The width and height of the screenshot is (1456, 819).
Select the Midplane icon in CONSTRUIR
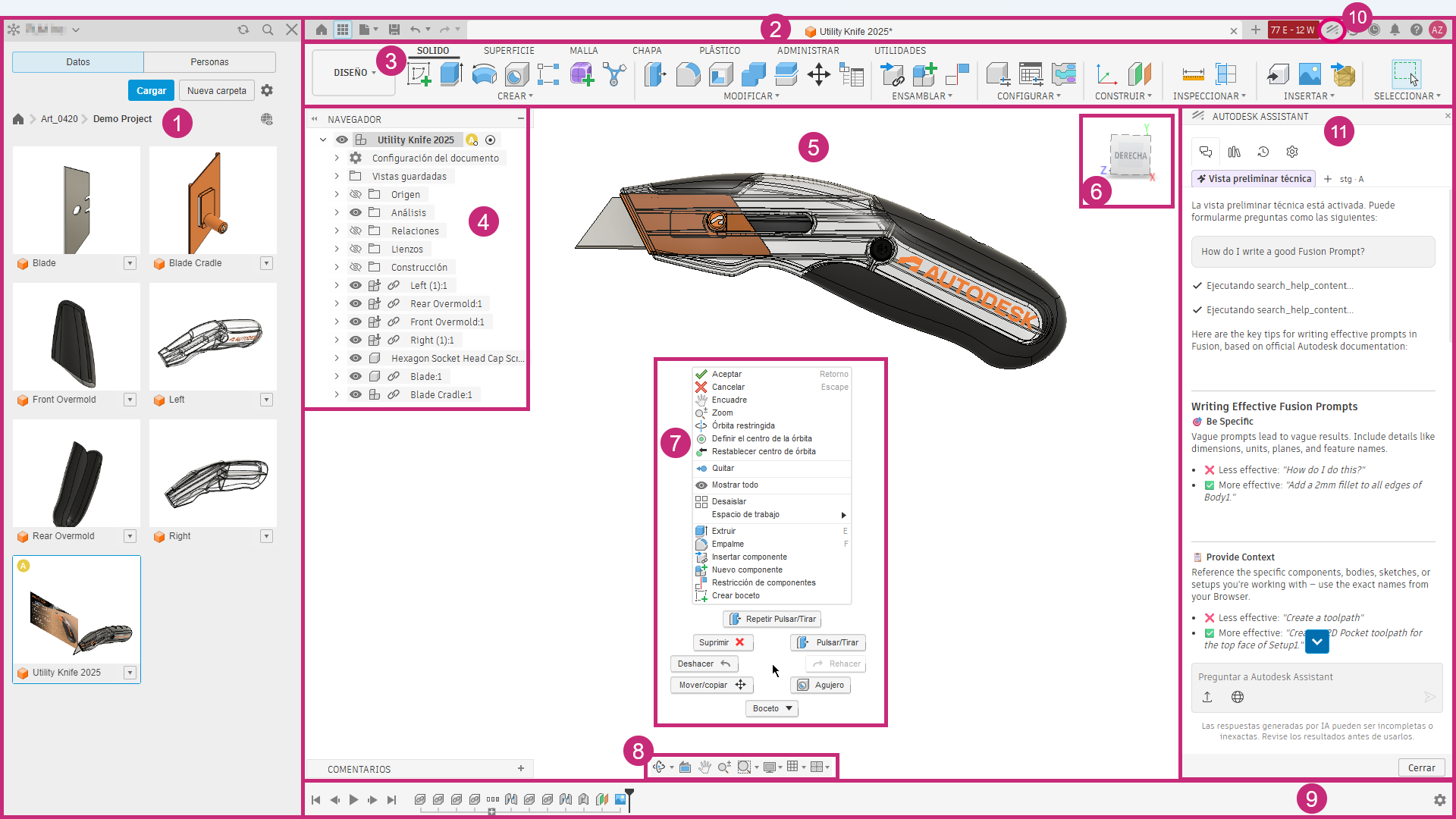click(1139, 74)
